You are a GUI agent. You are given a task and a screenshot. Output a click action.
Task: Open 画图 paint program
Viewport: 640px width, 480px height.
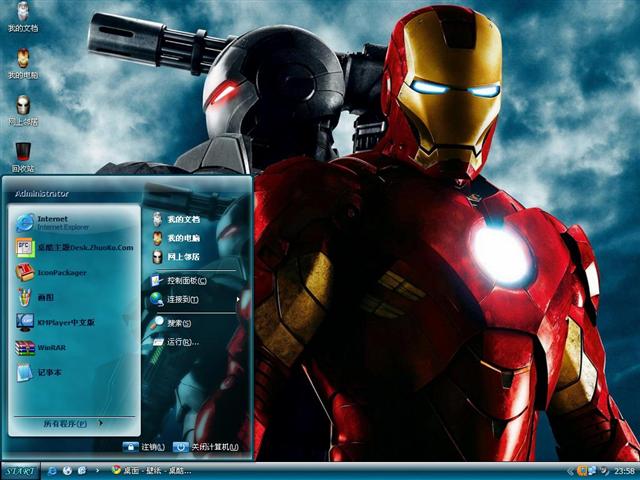74,298
